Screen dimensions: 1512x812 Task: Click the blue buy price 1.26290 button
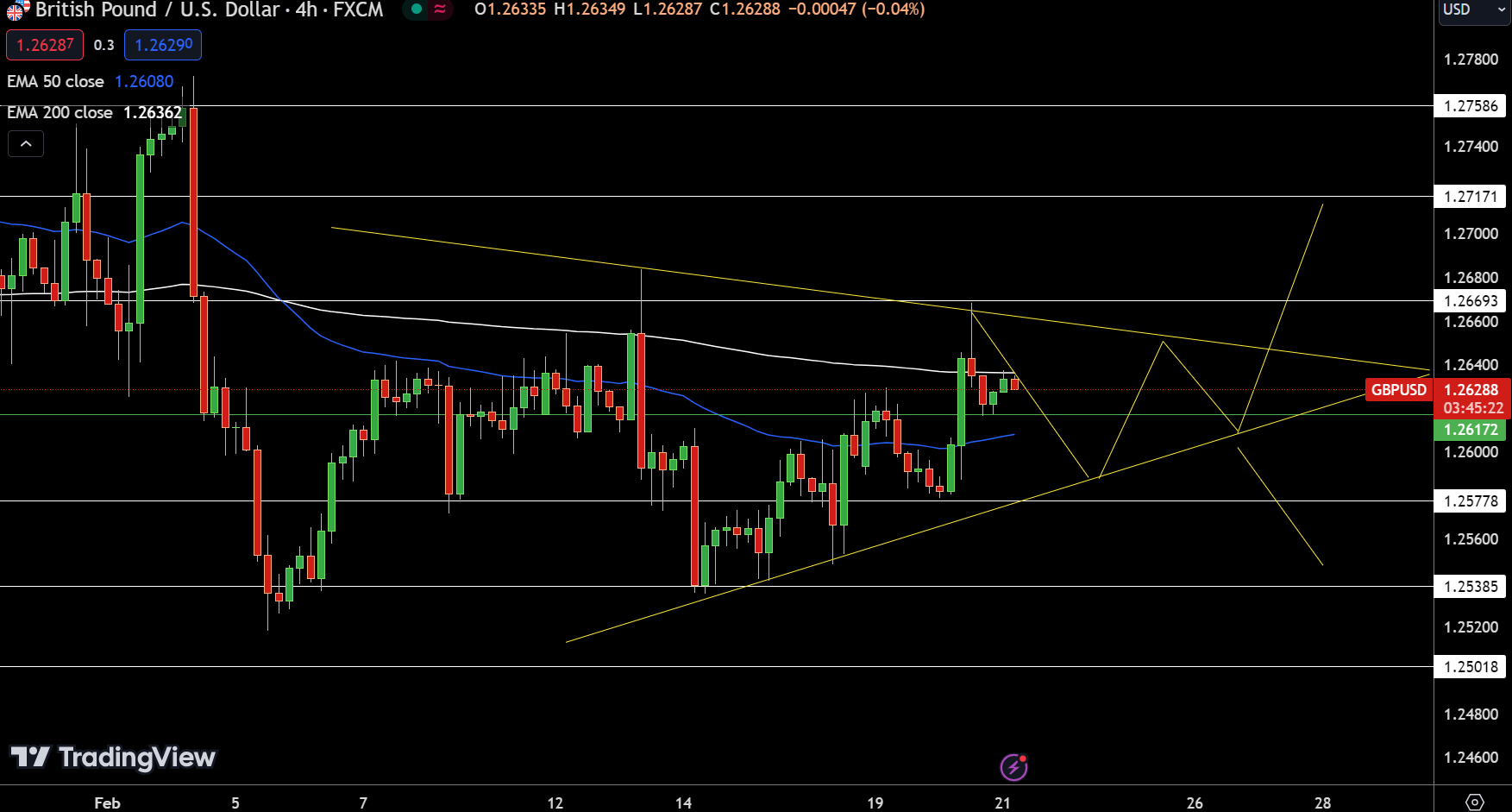tap(163, 45)
